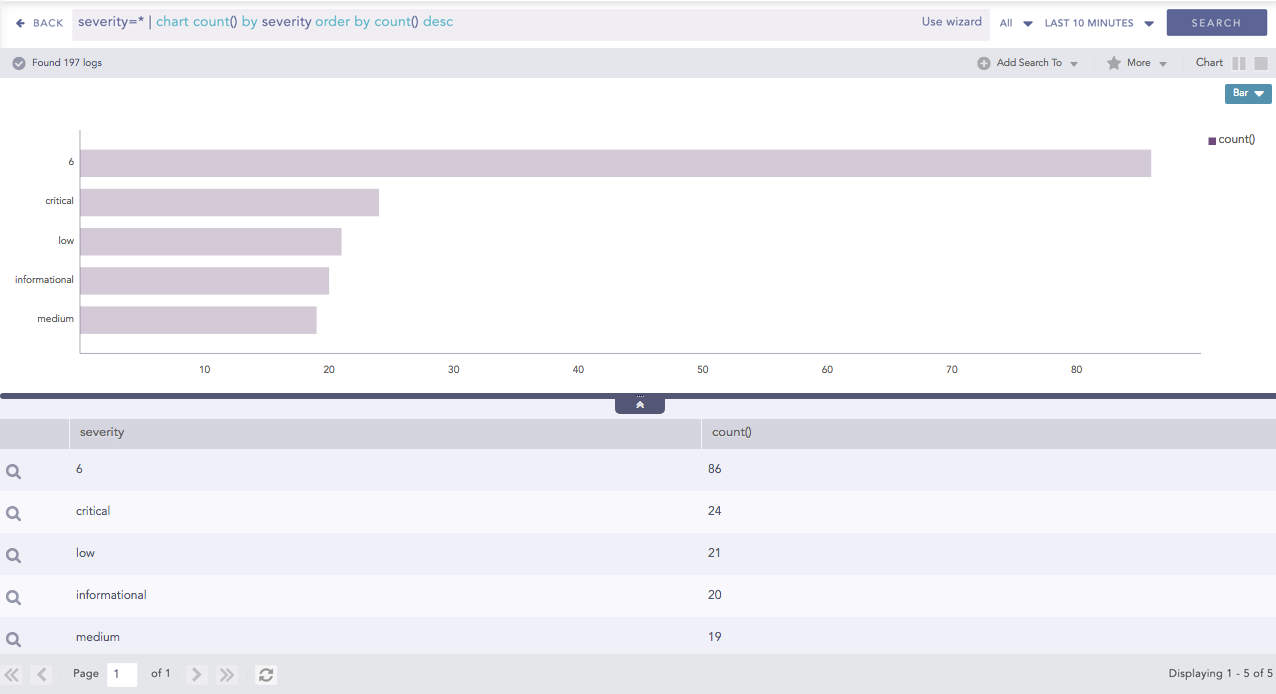Click the longest bar for severity 6

click(615, 163)
